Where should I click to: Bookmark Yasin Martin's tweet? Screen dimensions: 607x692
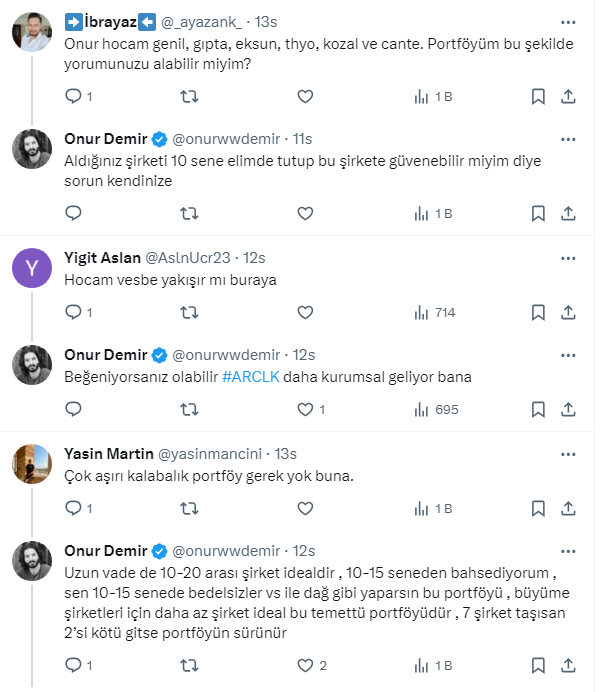pos(538,508)
